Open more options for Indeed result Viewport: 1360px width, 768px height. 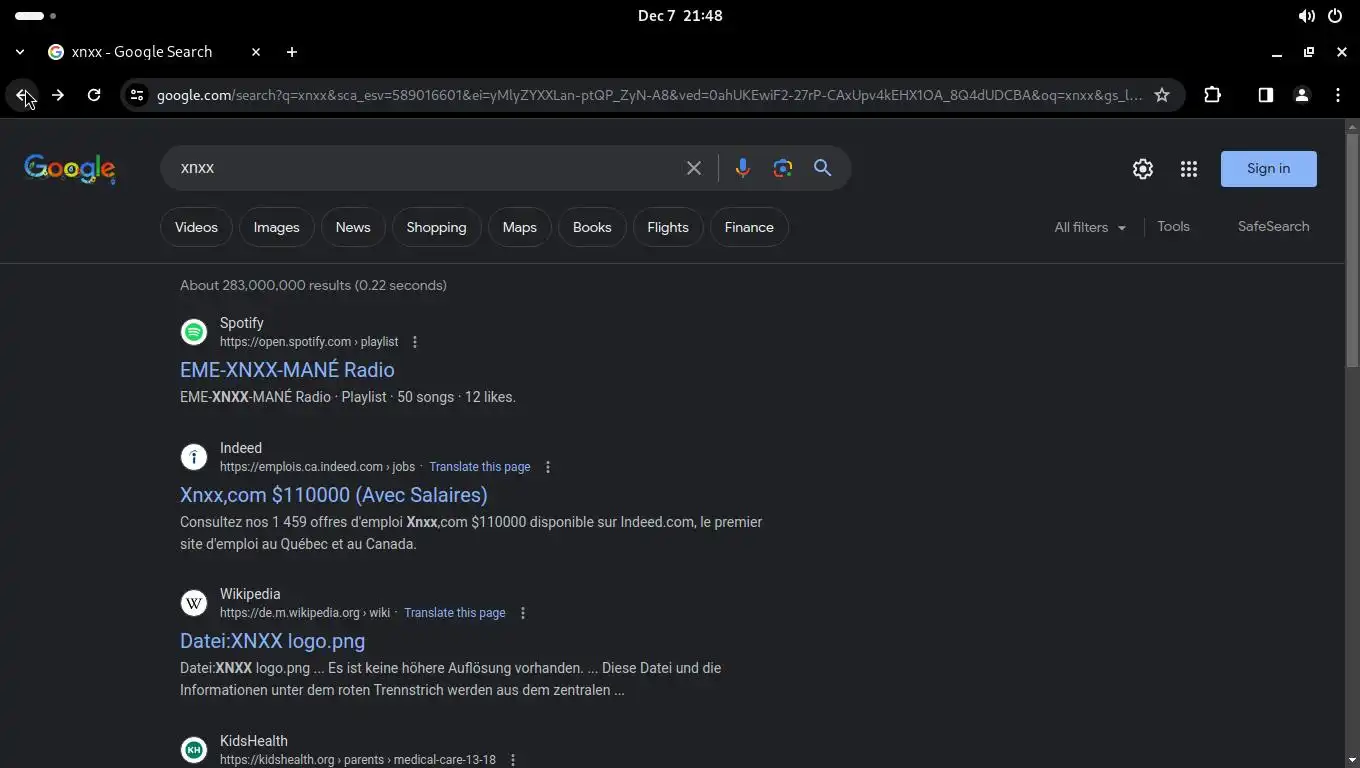pyautogui.click(x=547, y=467)
